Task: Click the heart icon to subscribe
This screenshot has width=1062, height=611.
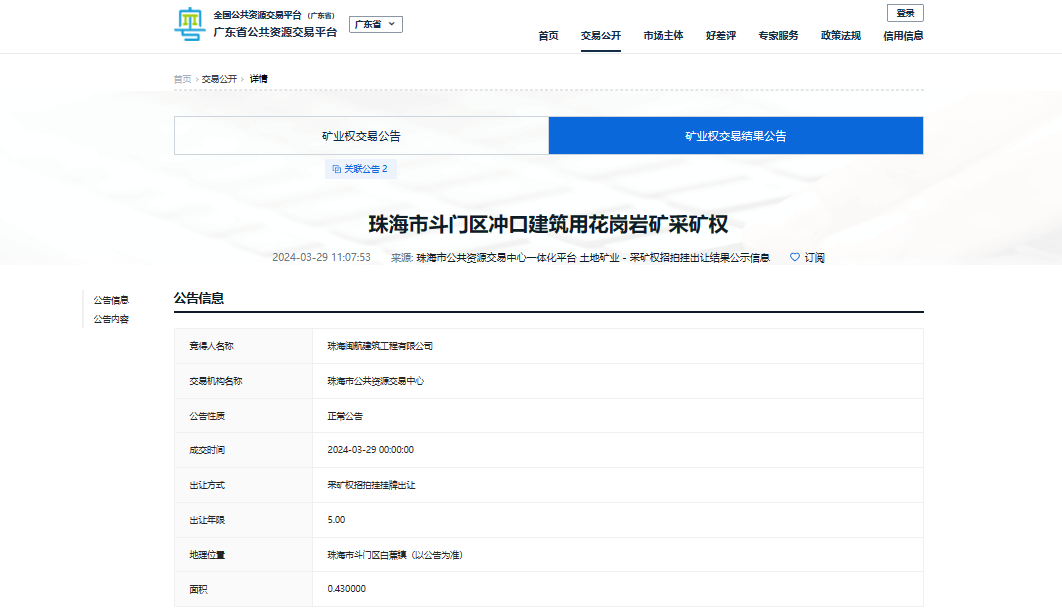Action: pyautogui.click(x=795, y=257)
